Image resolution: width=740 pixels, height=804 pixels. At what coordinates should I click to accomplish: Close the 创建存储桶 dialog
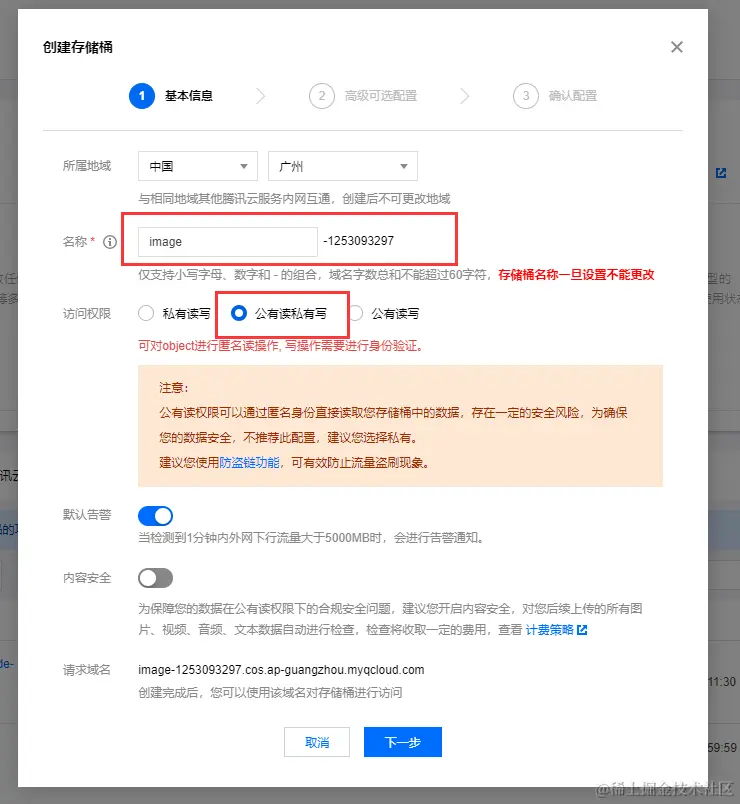tap(676, 47)
